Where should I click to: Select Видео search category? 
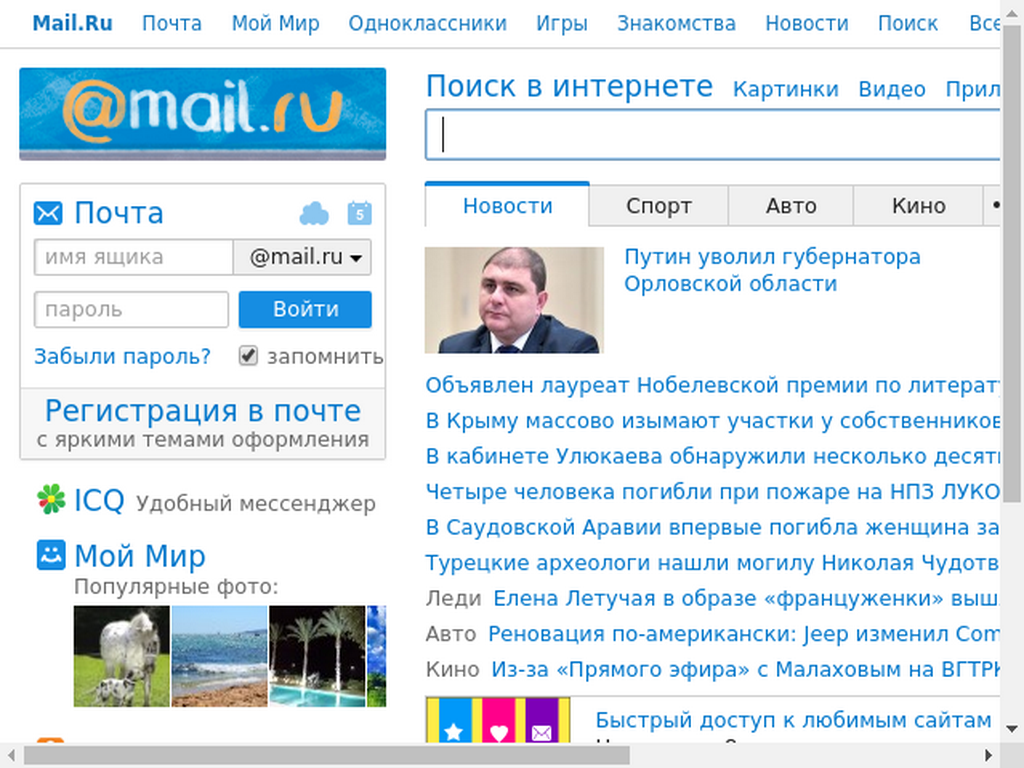[x=892, y=89]
